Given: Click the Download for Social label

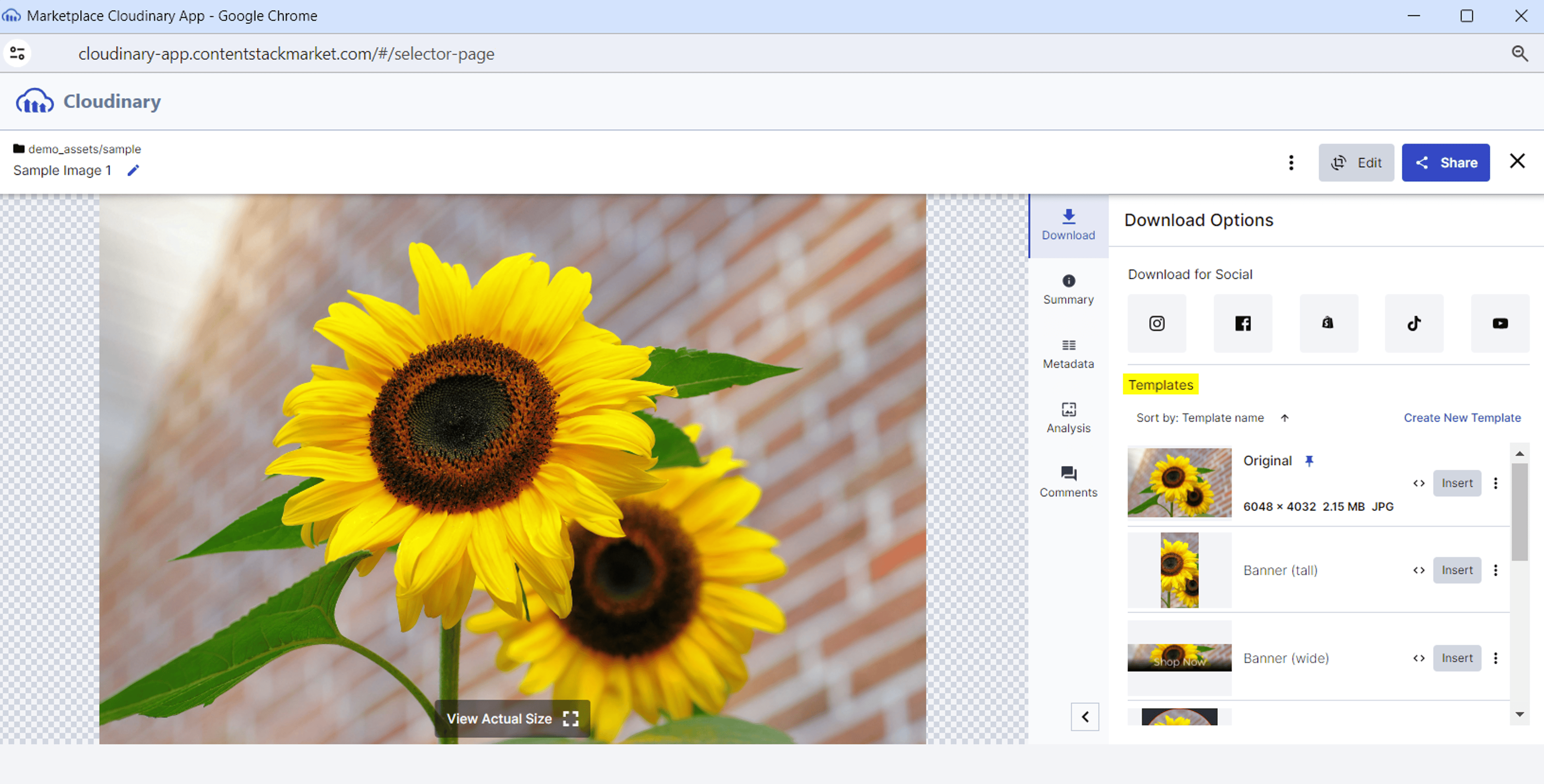Looking at the screenshot, I should 1190,275.
